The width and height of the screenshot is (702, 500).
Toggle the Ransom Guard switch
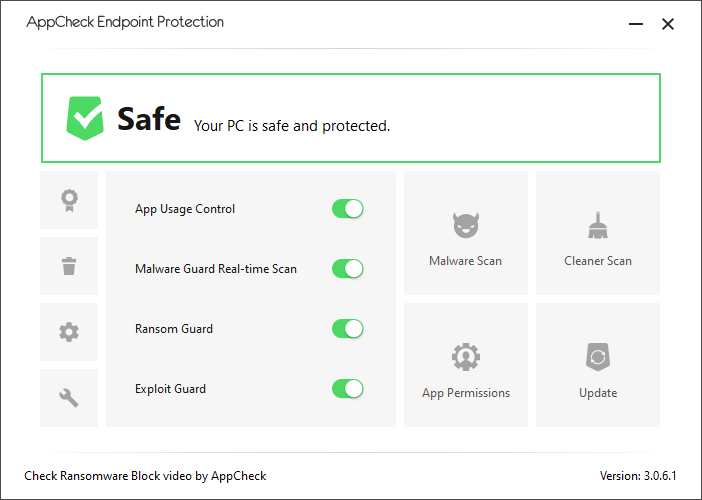(347, 329)
